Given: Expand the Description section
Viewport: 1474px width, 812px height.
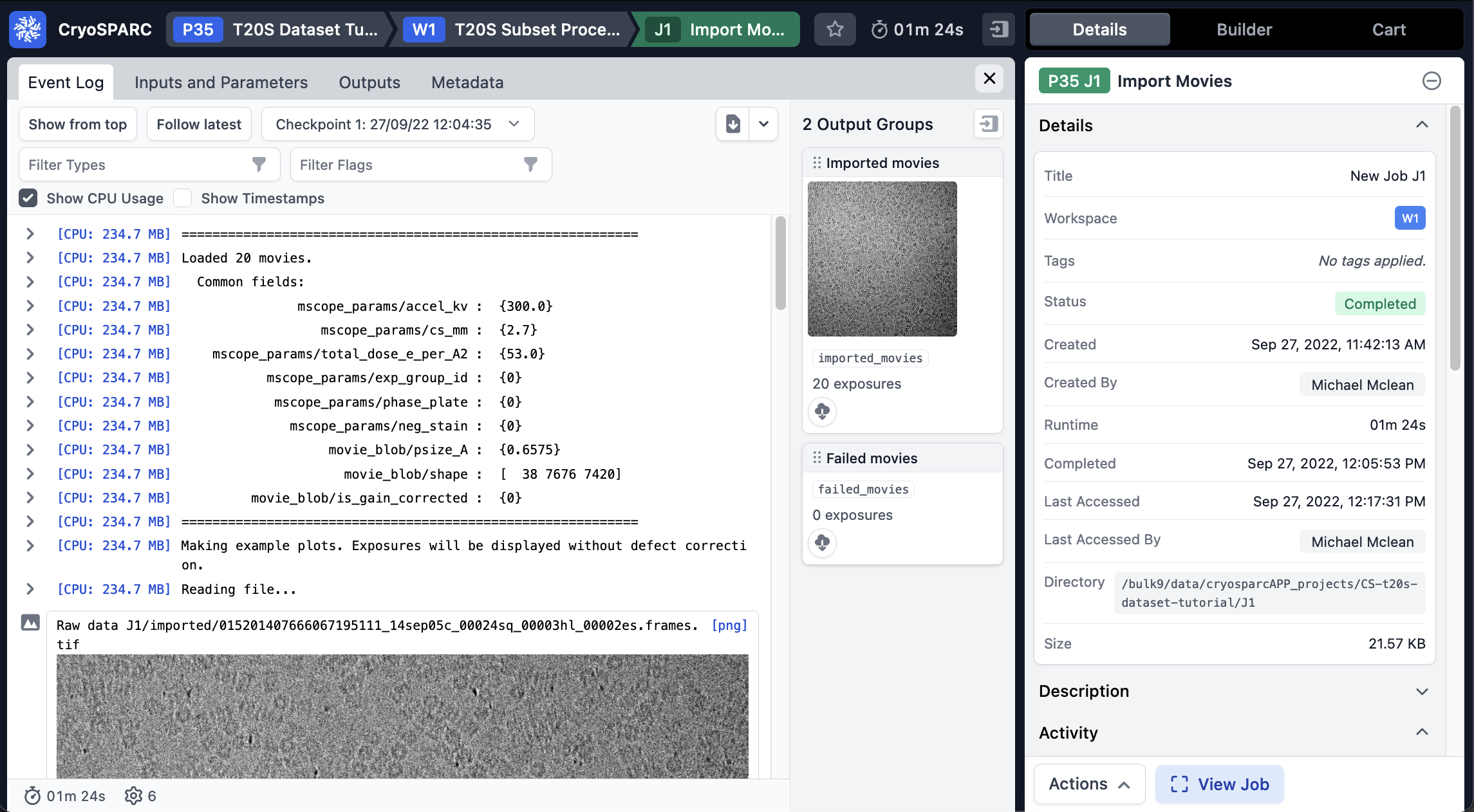Looking at the screenshot, I should click(x=1422, y=691).
